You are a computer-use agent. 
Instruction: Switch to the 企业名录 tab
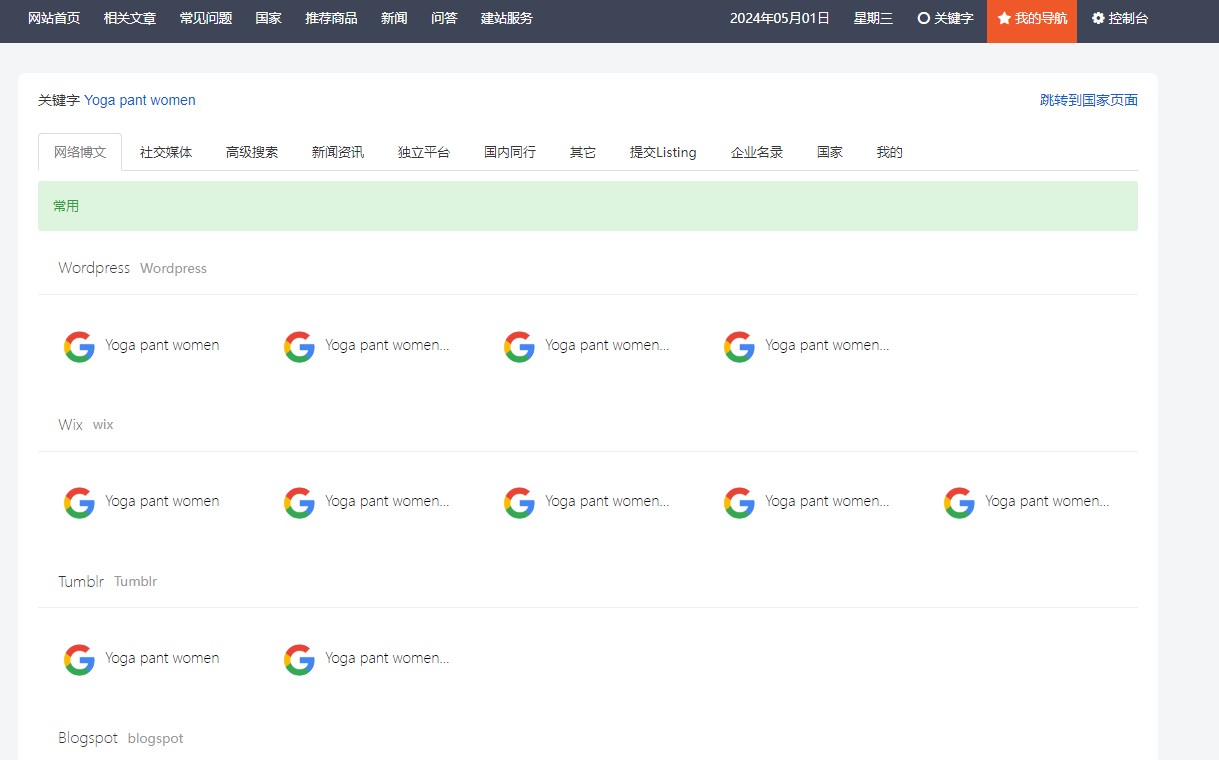point(757,152)
